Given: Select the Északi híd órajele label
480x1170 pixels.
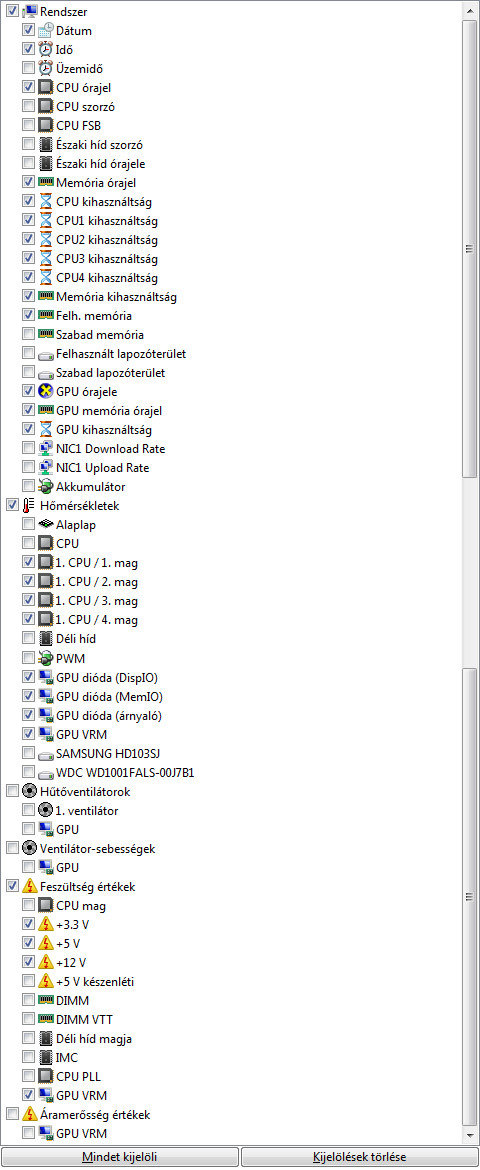Looking at the screenshot, I should pos(101,163).
